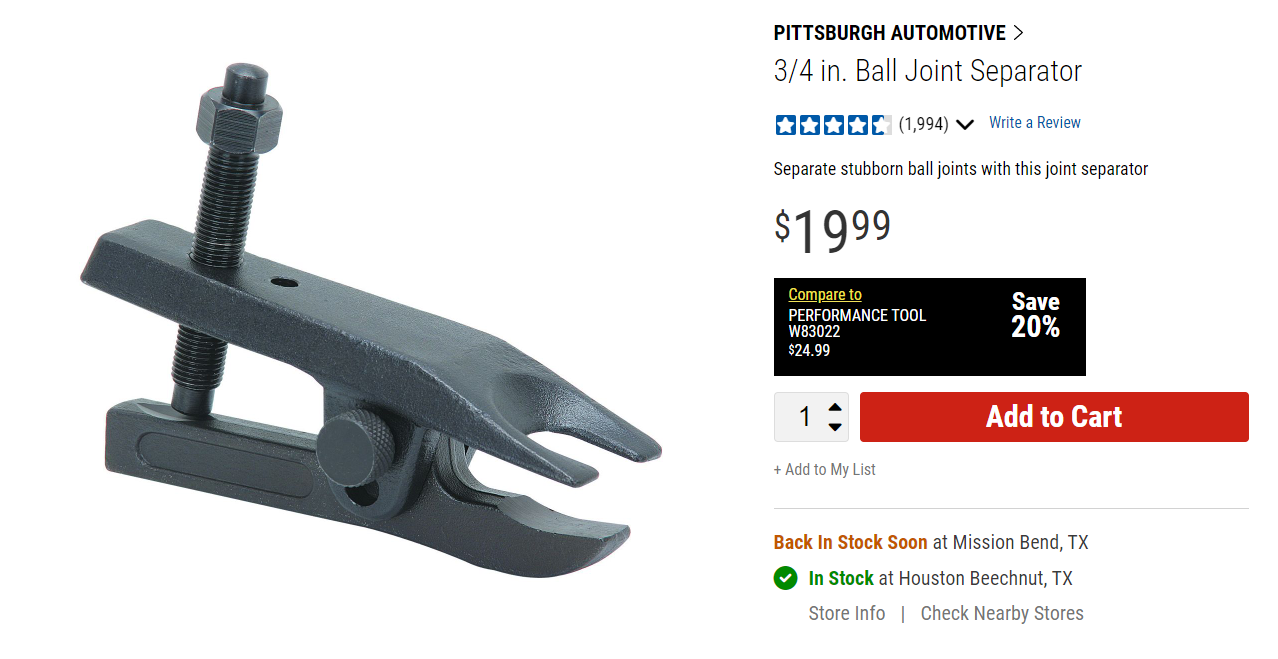Expand the ratings breakdown dropdown arrow
Image resolution: width=1278 pixels, height=659 pixels.
coord(965,125)
